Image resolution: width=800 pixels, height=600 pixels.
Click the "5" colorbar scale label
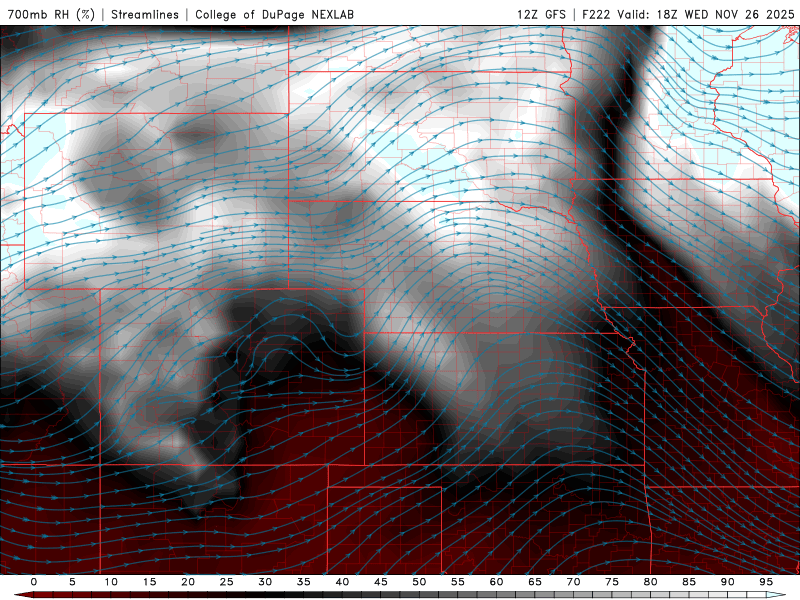pyautogui.click(x=72, y=582)
